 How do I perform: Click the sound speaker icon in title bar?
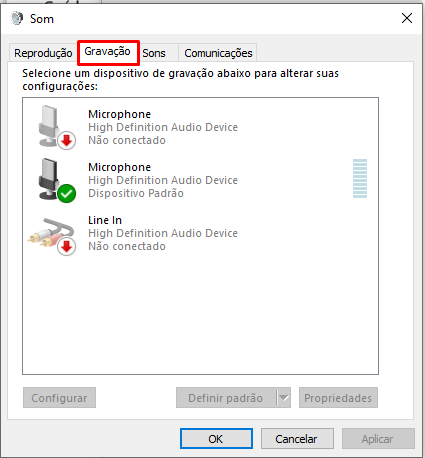[17, 18]
